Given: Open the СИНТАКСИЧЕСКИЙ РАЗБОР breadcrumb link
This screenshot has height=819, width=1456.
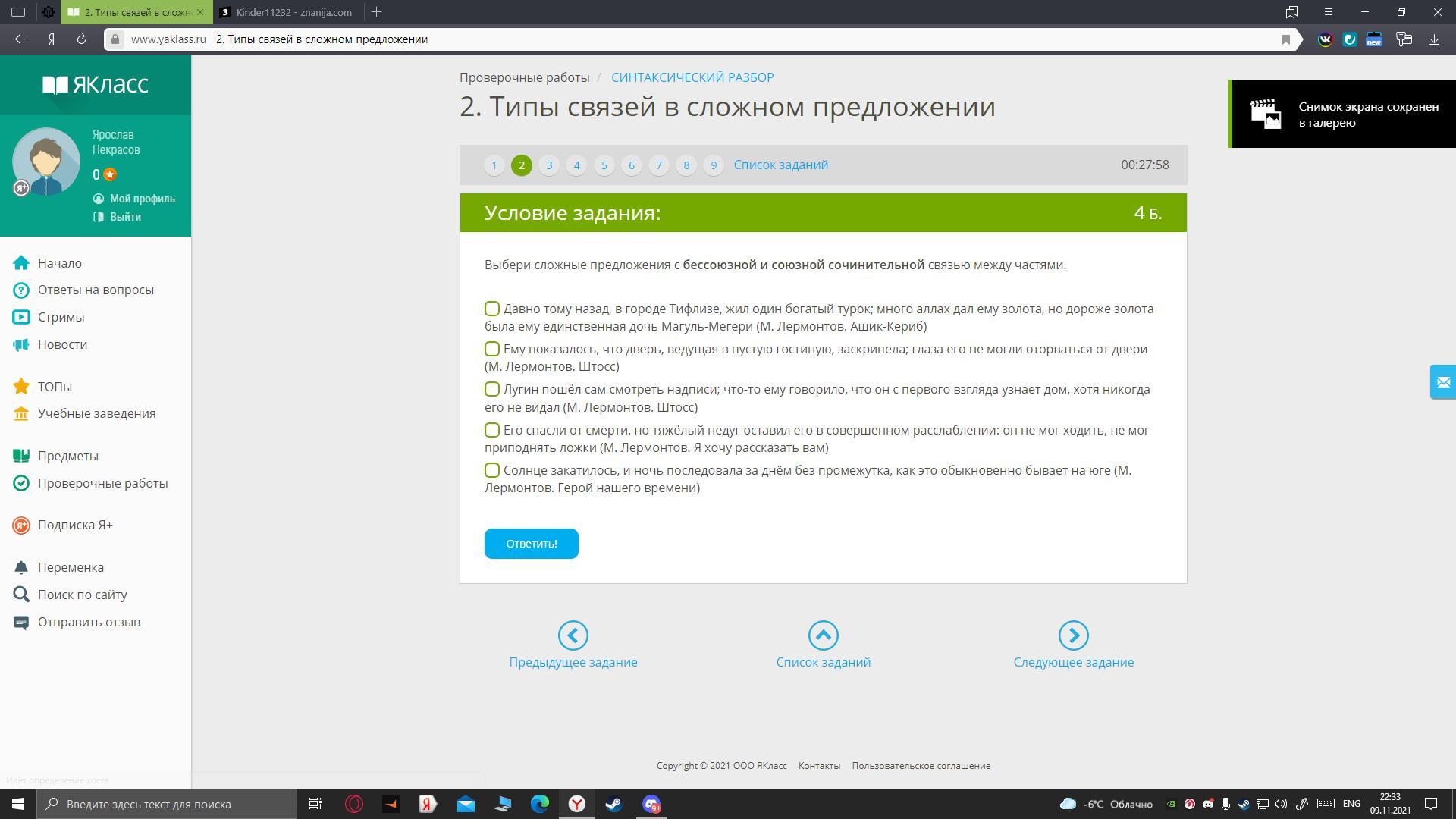Looking at the screenshot, I should (x=692, y=77).
